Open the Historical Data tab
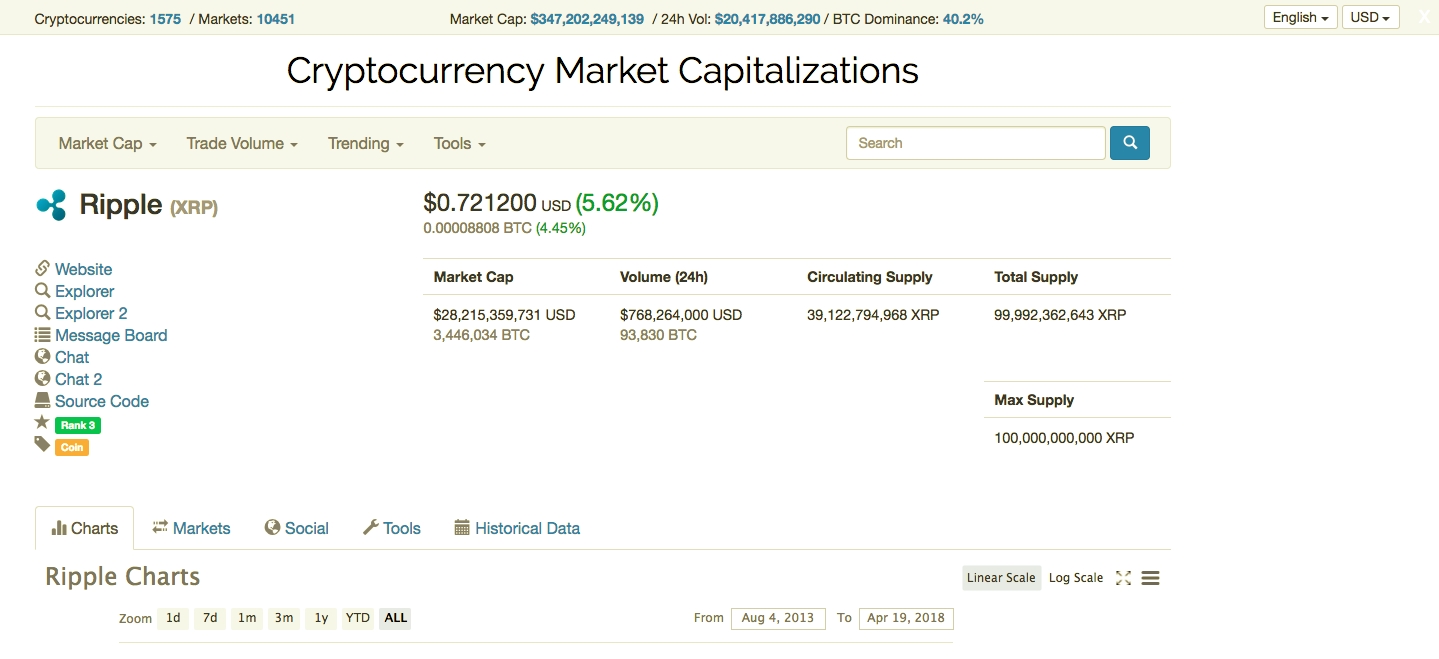Viewport: 1439px width, 659px height. click(x=517, y=528)
